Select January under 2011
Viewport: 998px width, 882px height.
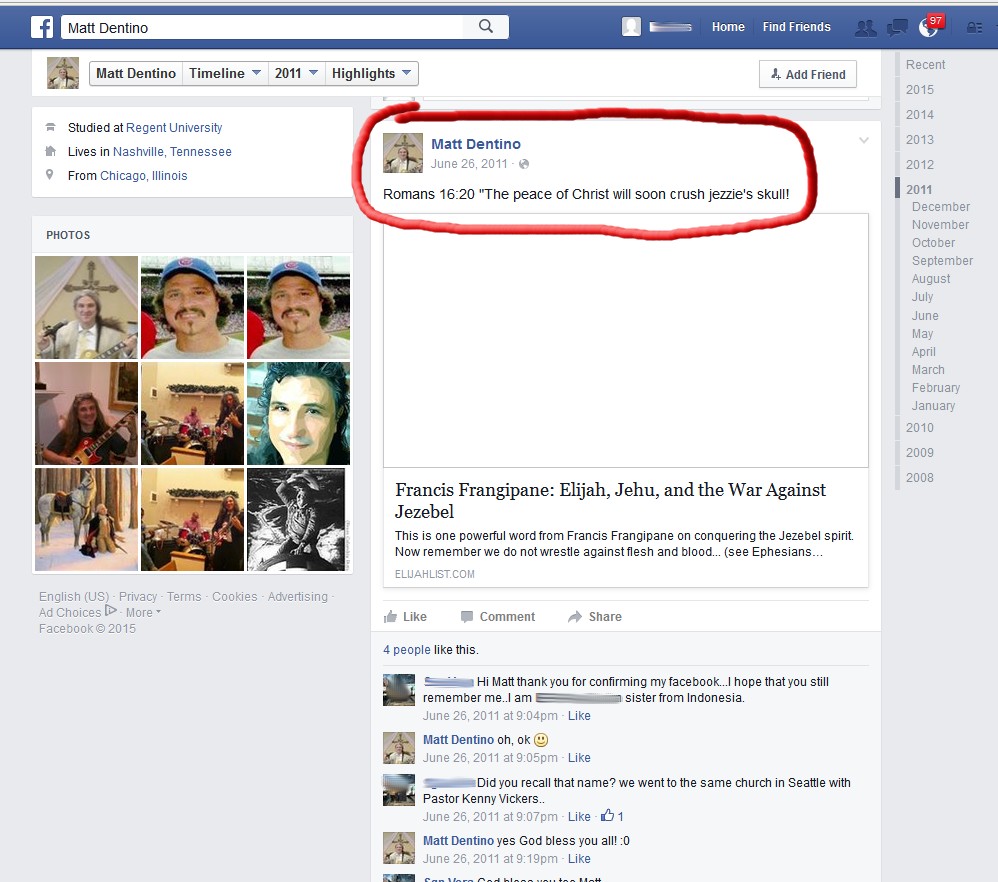point(933,405)
